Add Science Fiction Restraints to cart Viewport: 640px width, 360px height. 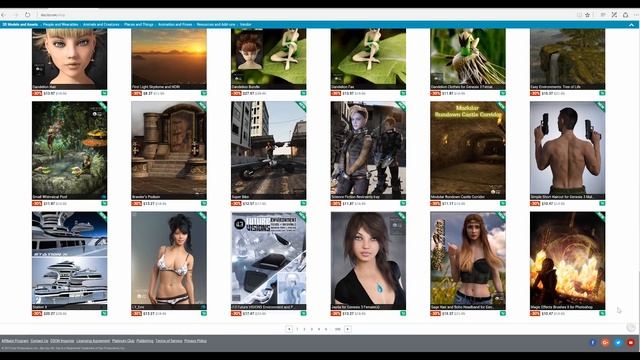tap(403, 203)
